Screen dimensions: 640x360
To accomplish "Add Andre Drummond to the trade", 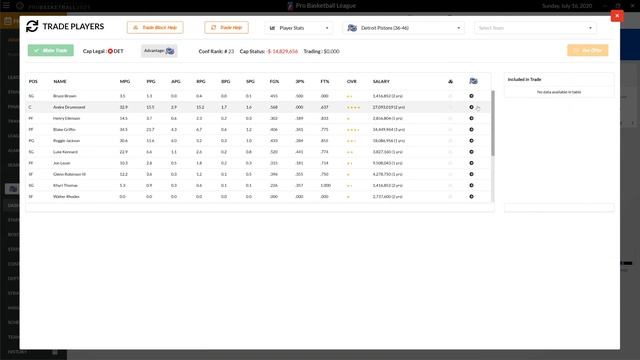I will coord(471,107).
